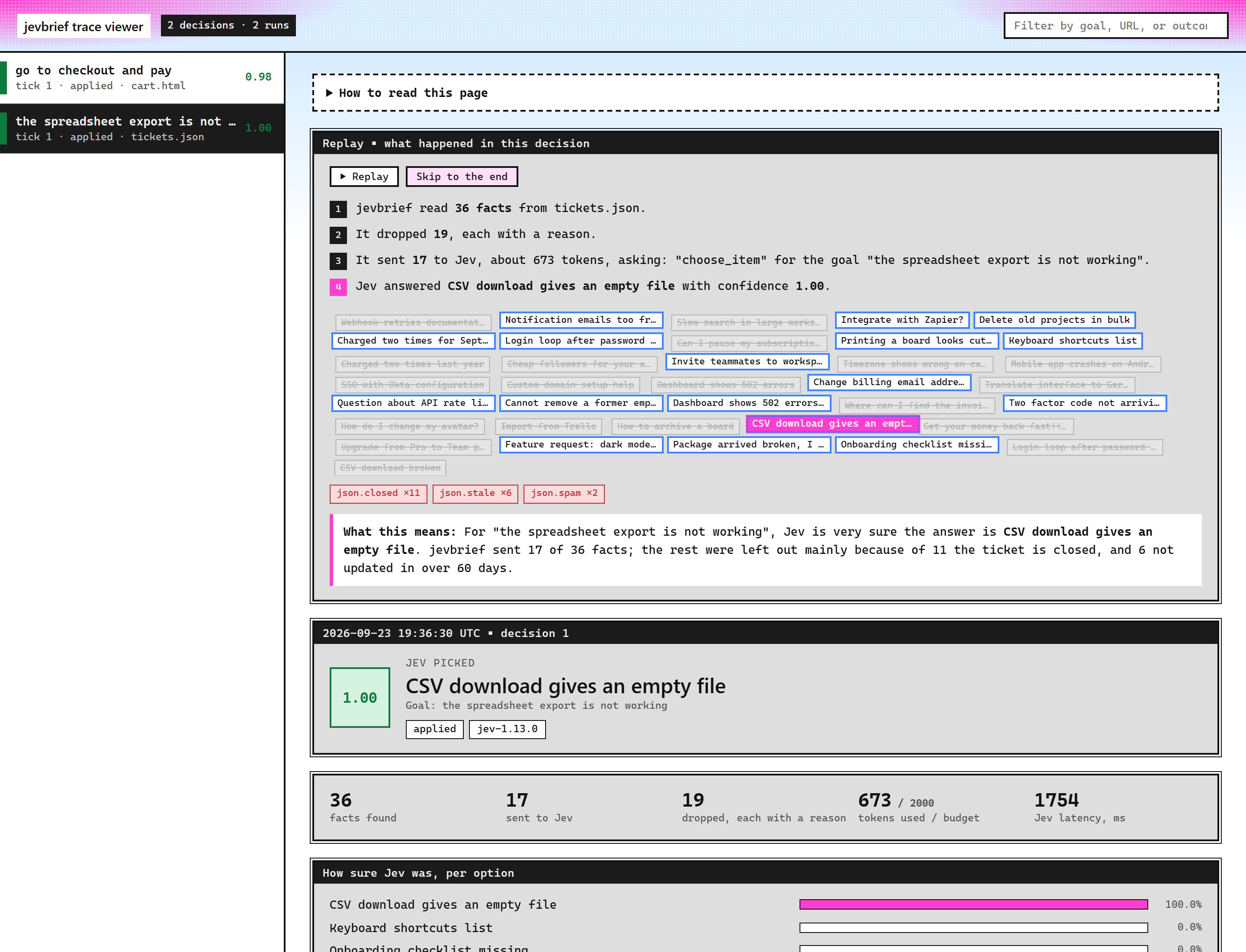
Task: Click CSV download 100.0% confidence bar
Action: (973, 905)
